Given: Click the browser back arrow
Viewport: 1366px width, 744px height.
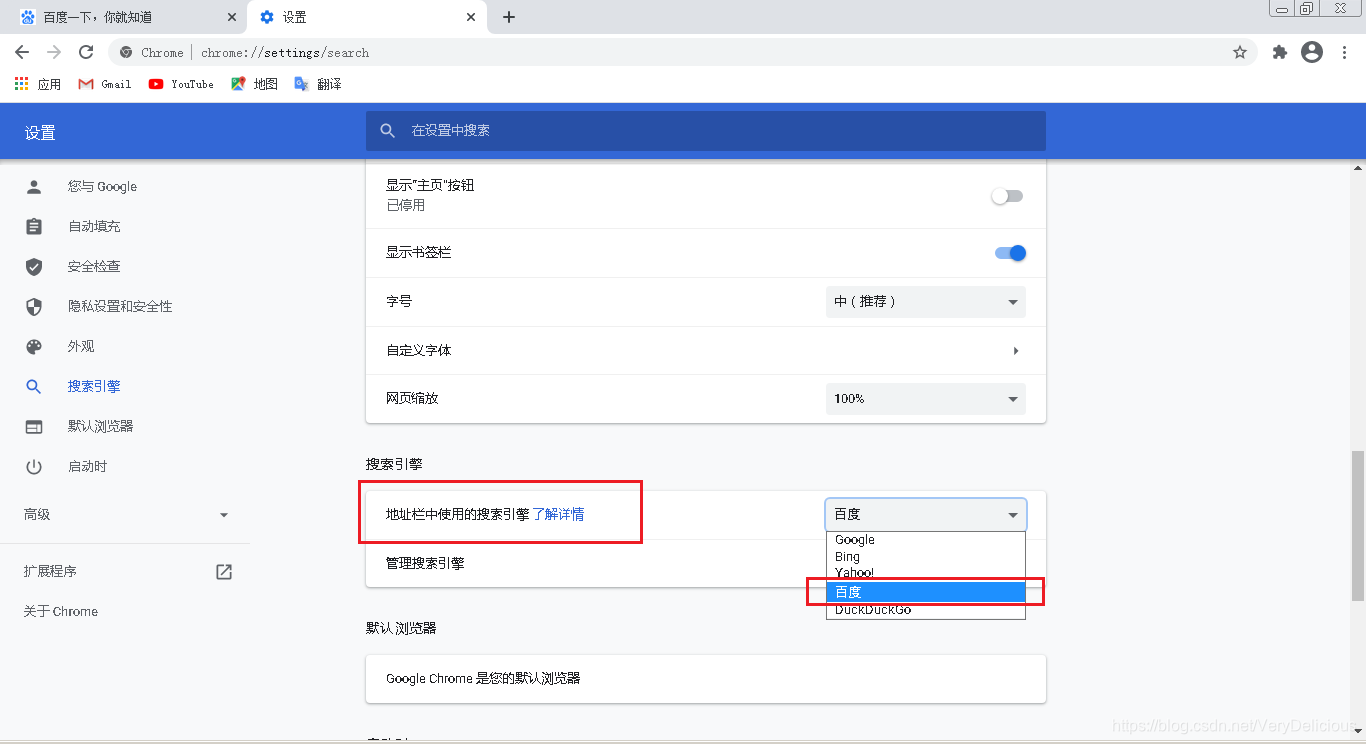Looking at the screenshot, I should coord(22,52).
